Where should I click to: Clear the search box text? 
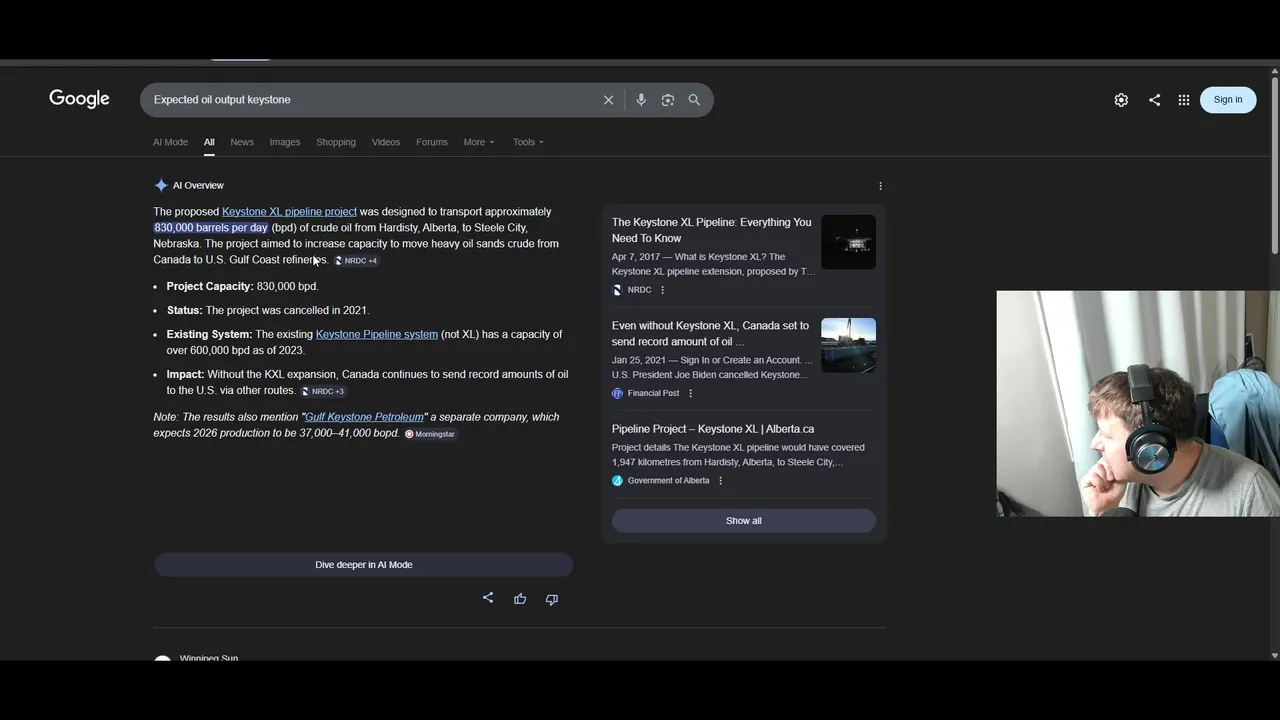point(608,100)
